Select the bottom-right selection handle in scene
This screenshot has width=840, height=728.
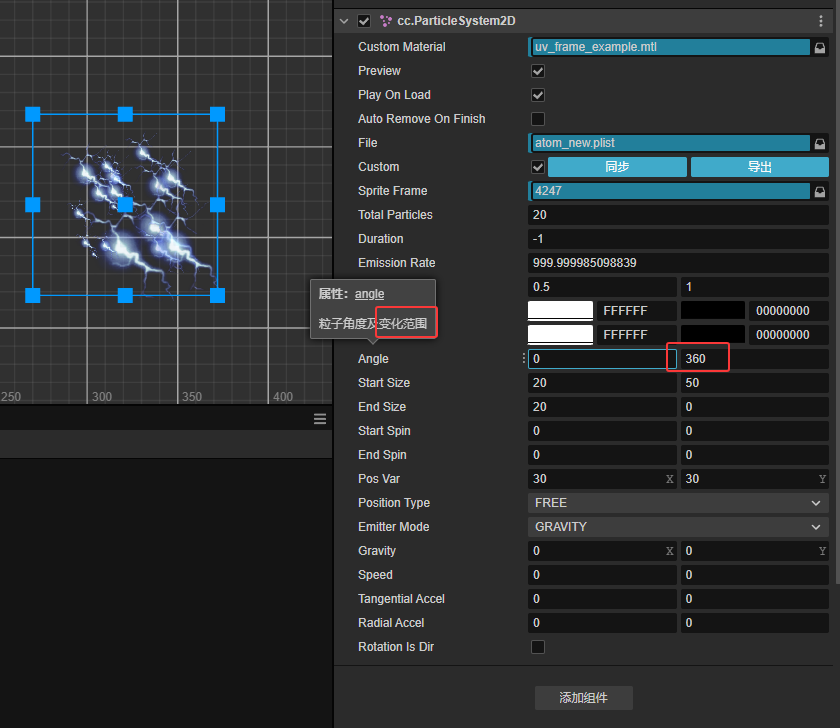coord(218,295)
